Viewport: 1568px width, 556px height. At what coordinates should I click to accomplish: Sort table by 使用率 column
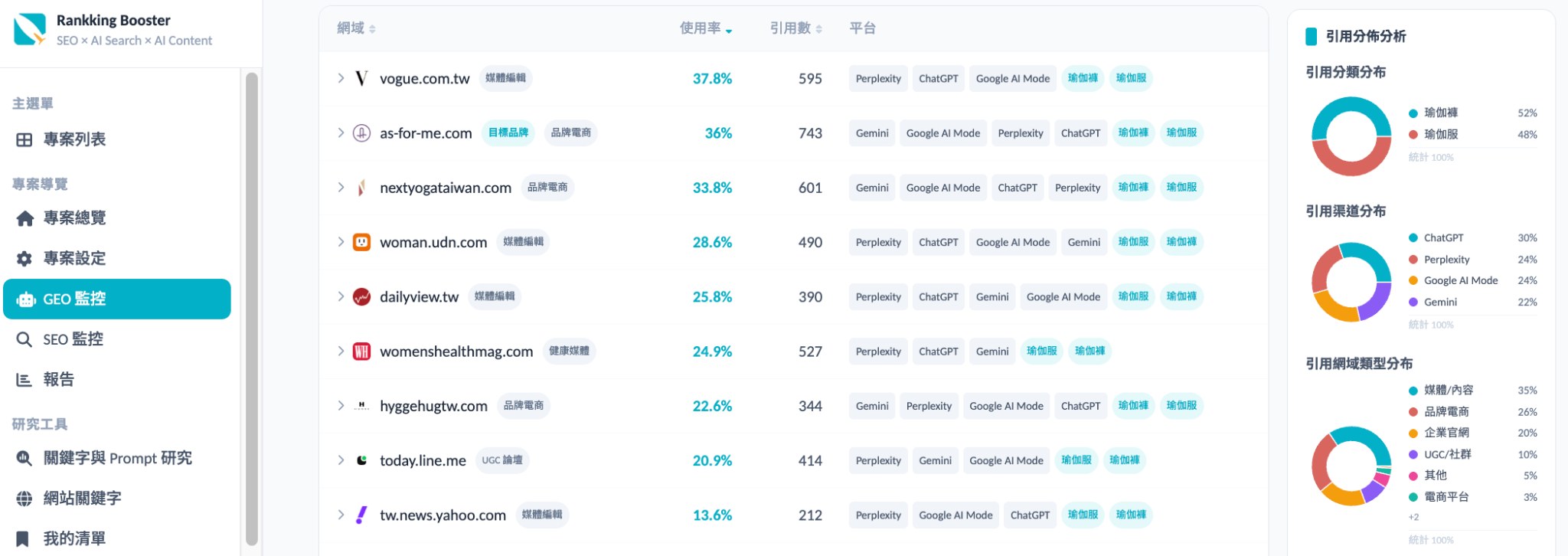(x=706, y=28)
